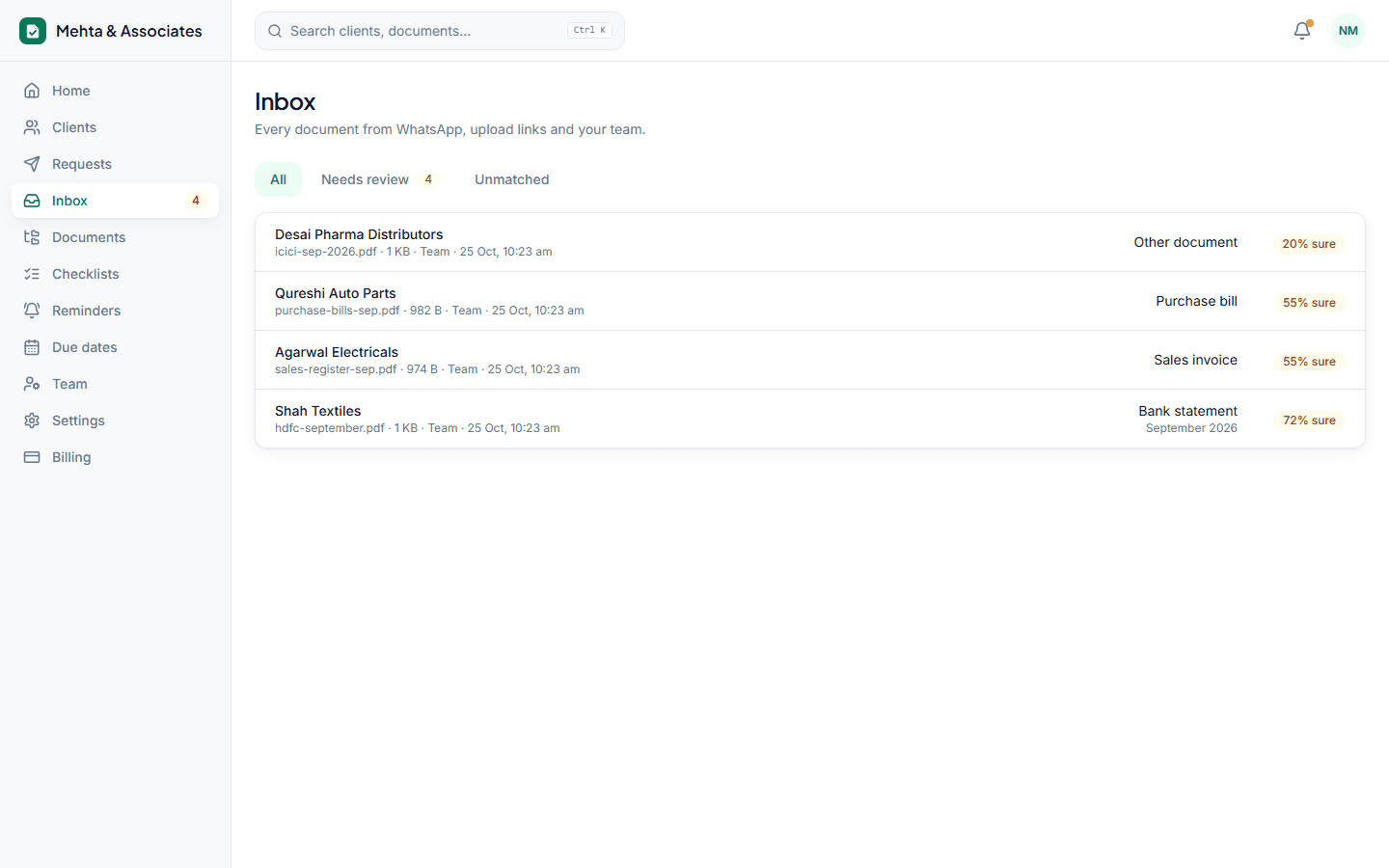1389x868 pixels.
Task: Switch to the All tab
Action: click(279, 179)
